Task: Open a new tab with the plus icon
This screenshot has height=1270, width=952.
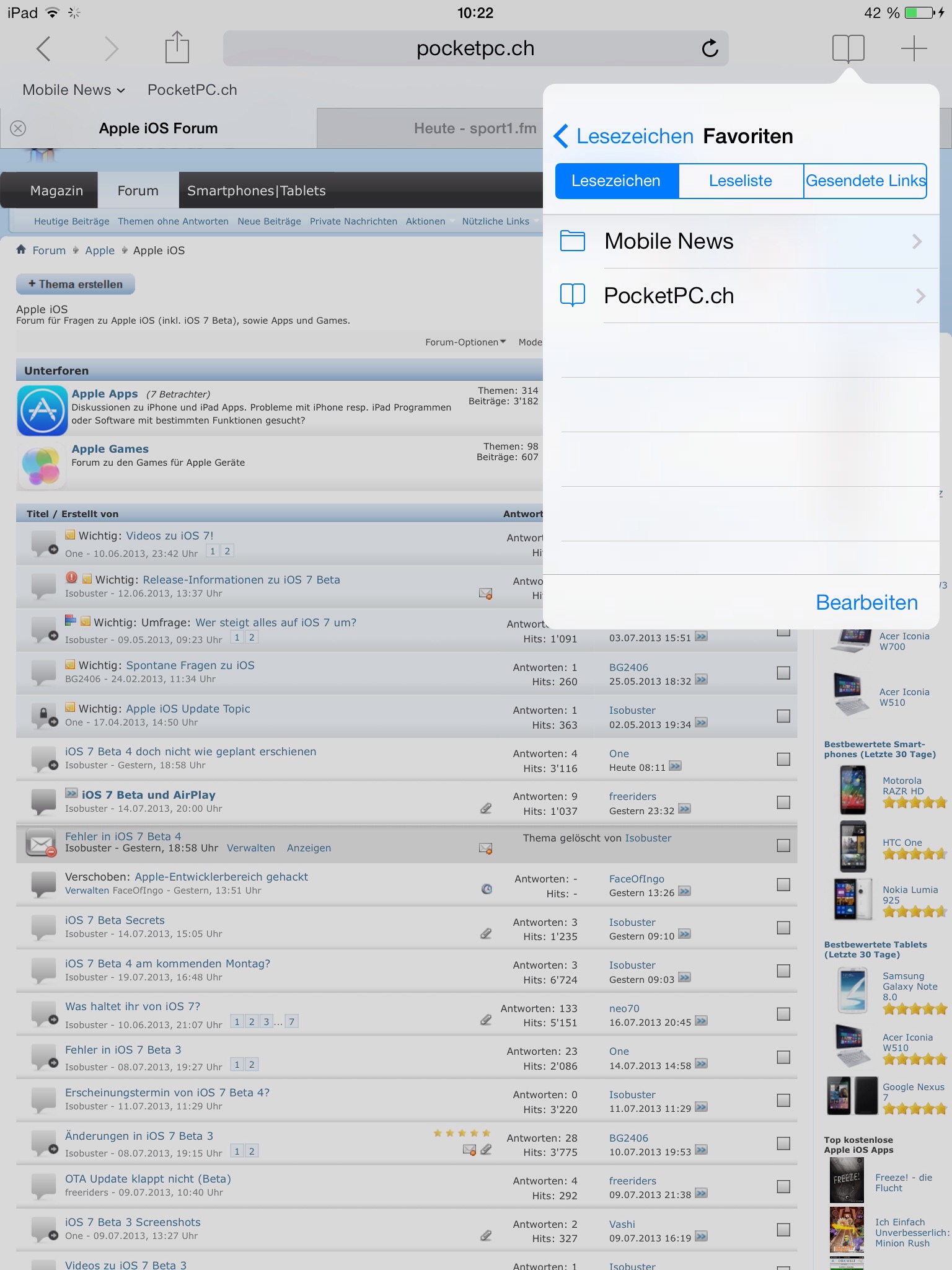Action: click(914, 48)
